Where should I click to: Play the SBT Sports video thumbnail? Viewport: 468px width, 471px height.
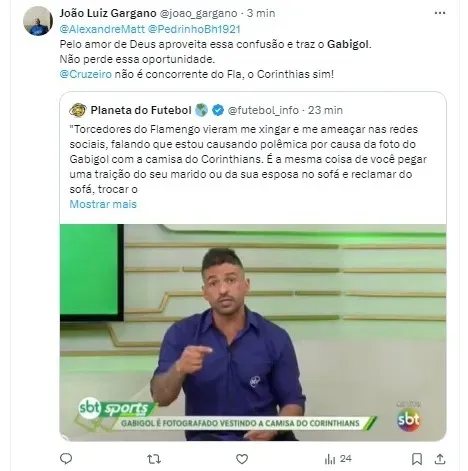click(253, 333)
